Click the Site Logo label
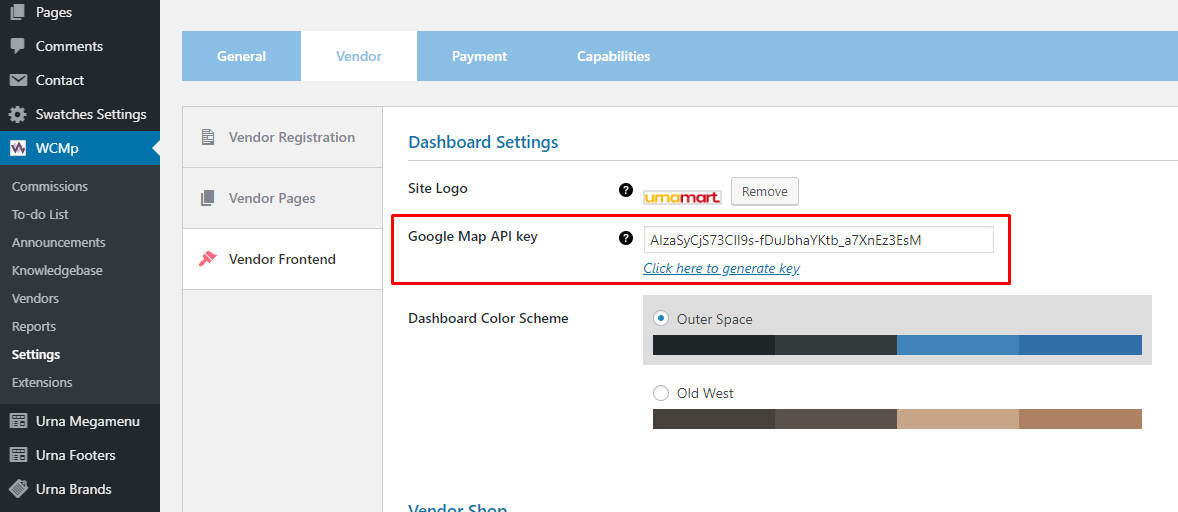Image resolution: width=1178 pixels, height=512 pixels. tap(437, 188)
